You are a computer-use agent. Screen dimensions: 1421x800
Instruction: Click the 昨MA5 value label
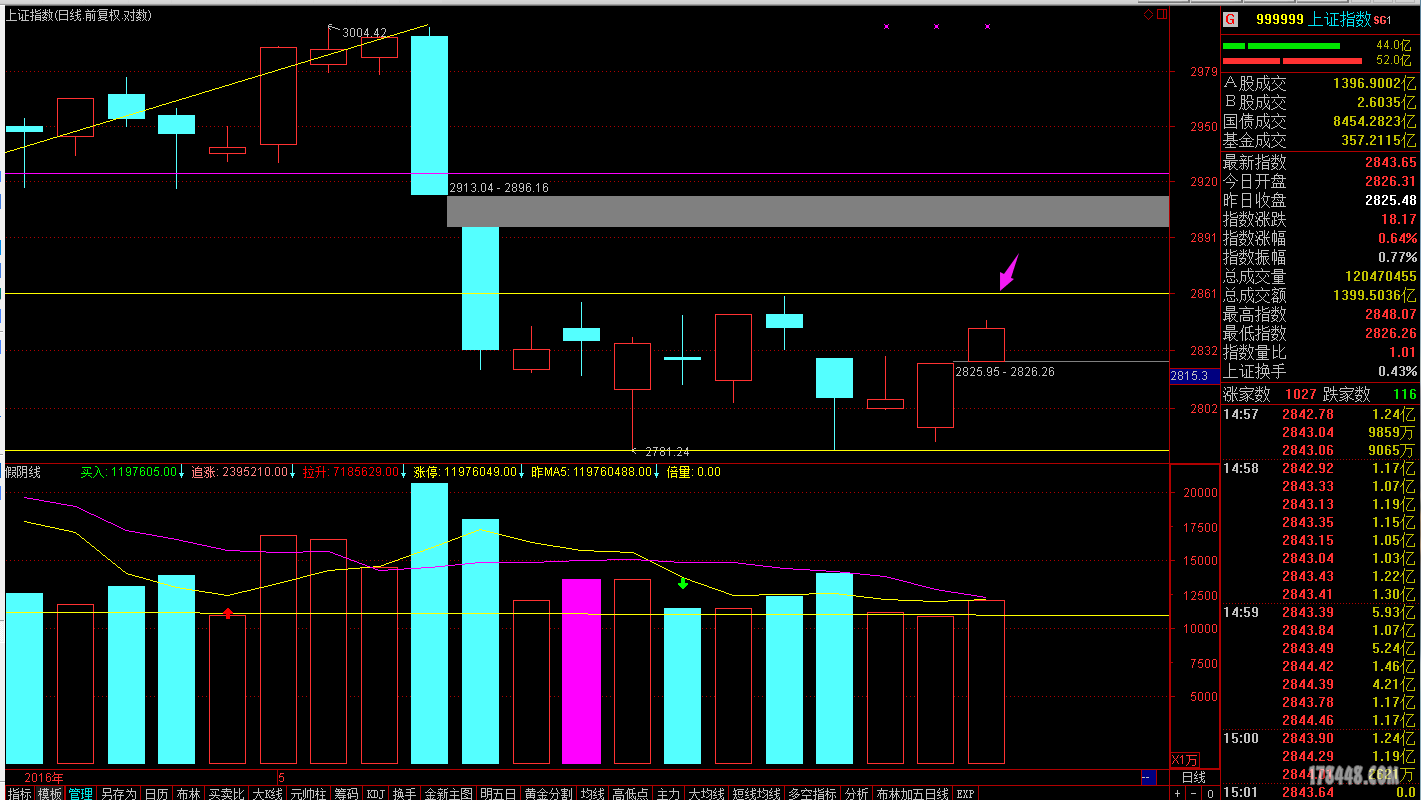[x=594, y=472]
